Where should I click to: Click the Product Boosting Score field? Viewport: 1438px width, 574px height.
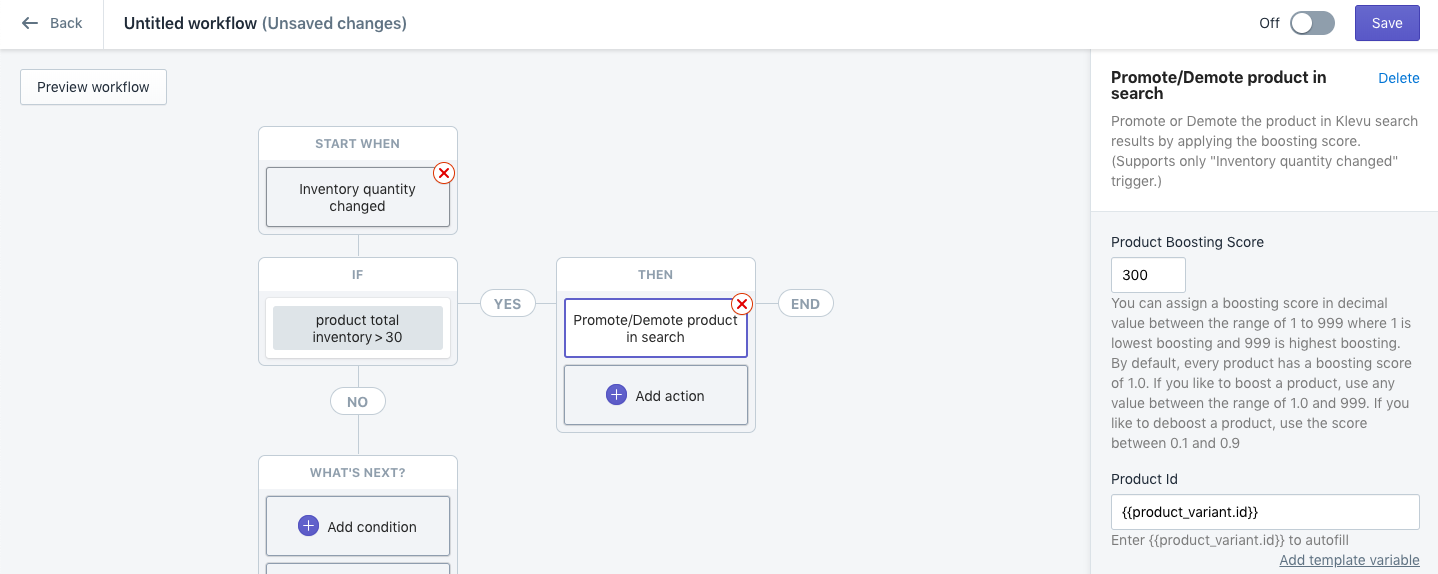tap(1148, 275)
